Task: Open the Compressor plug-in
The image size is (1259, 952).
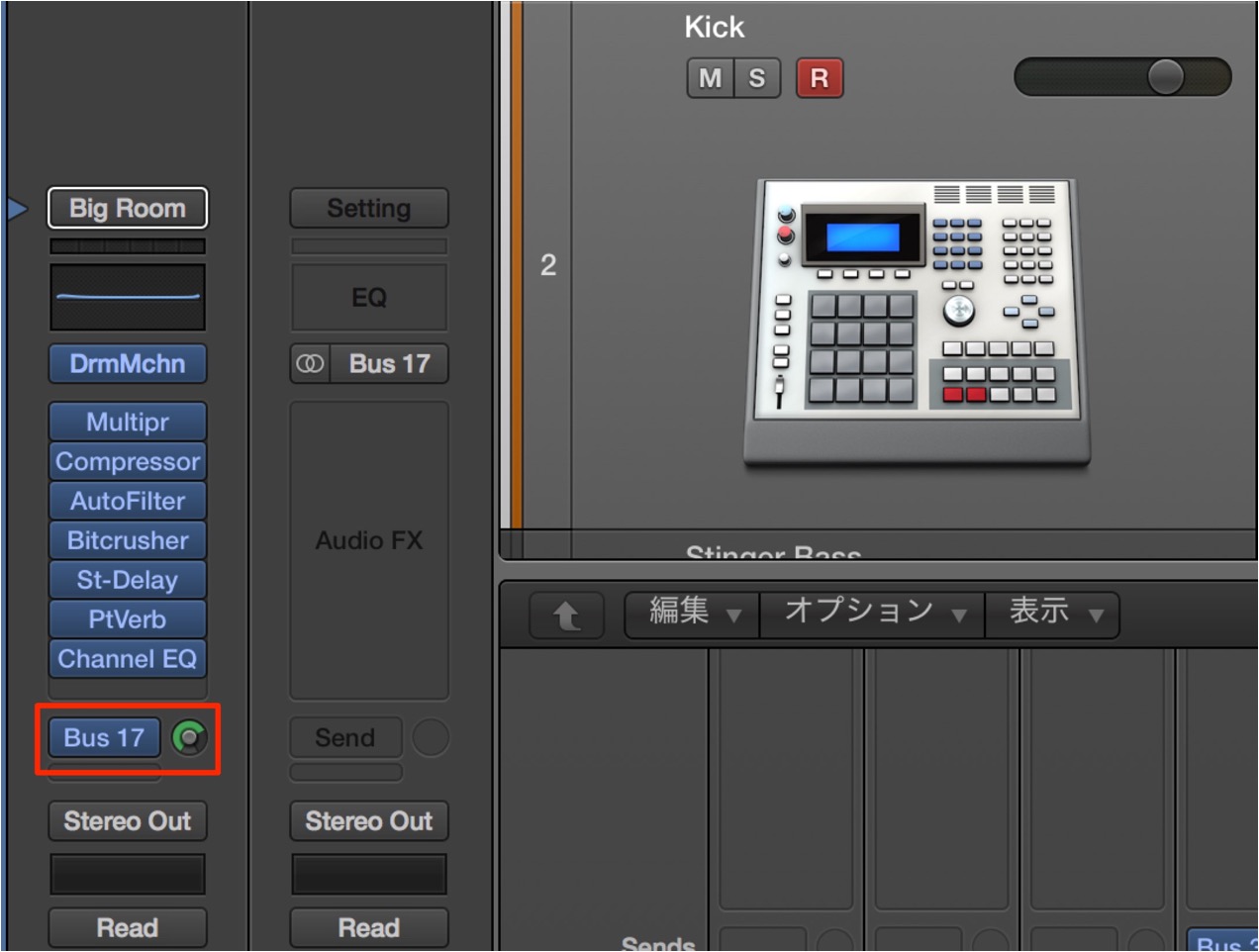Action: coord(128,461)
